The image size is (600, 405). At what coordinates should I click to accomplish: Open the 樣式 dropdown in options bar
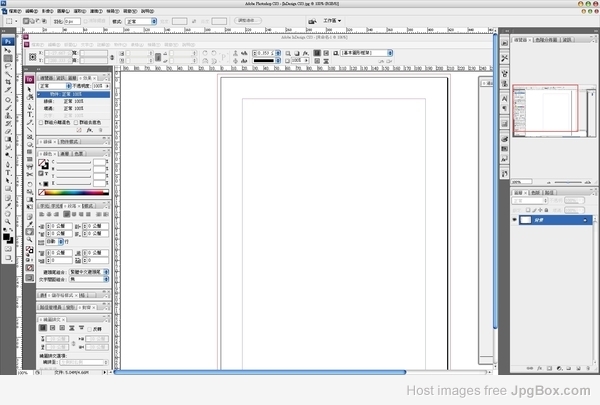pyautogui.click(x=141, y=21)
